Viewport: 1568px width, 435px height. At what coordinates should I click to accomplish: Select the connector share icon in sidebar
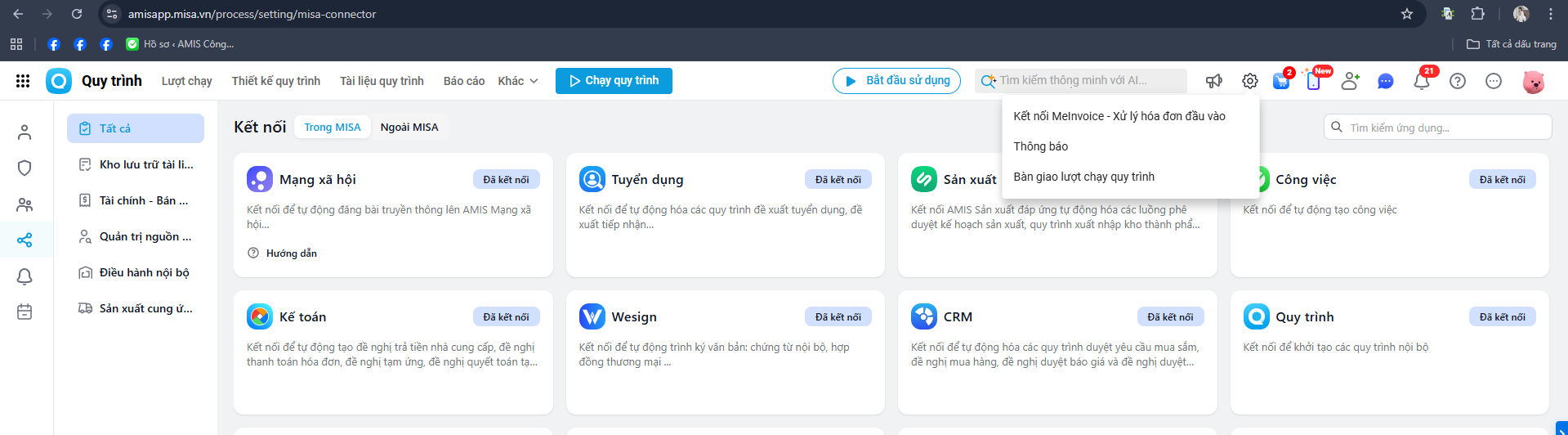[25, 240]
